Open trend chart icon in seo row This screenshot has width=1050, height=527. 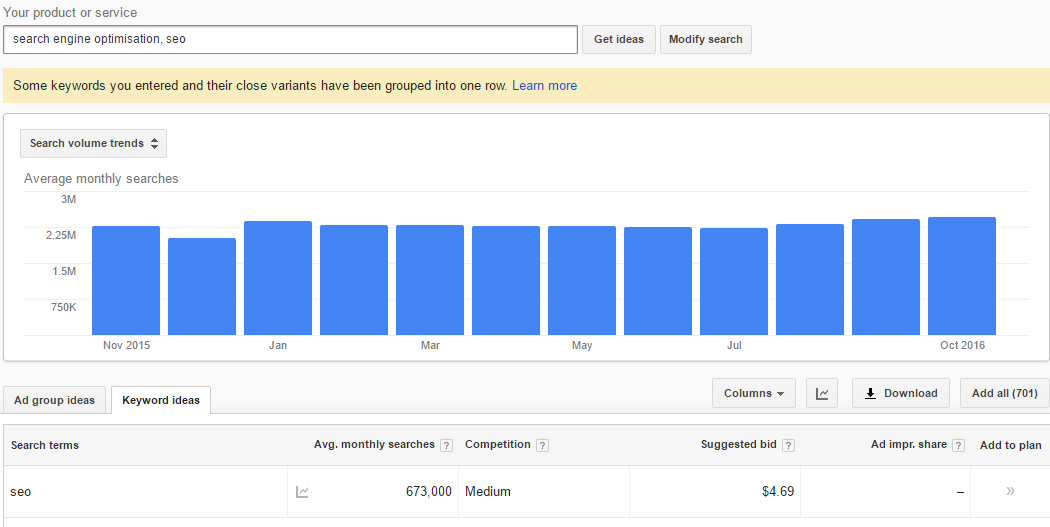pyautogui.click(x=302, y=492)
